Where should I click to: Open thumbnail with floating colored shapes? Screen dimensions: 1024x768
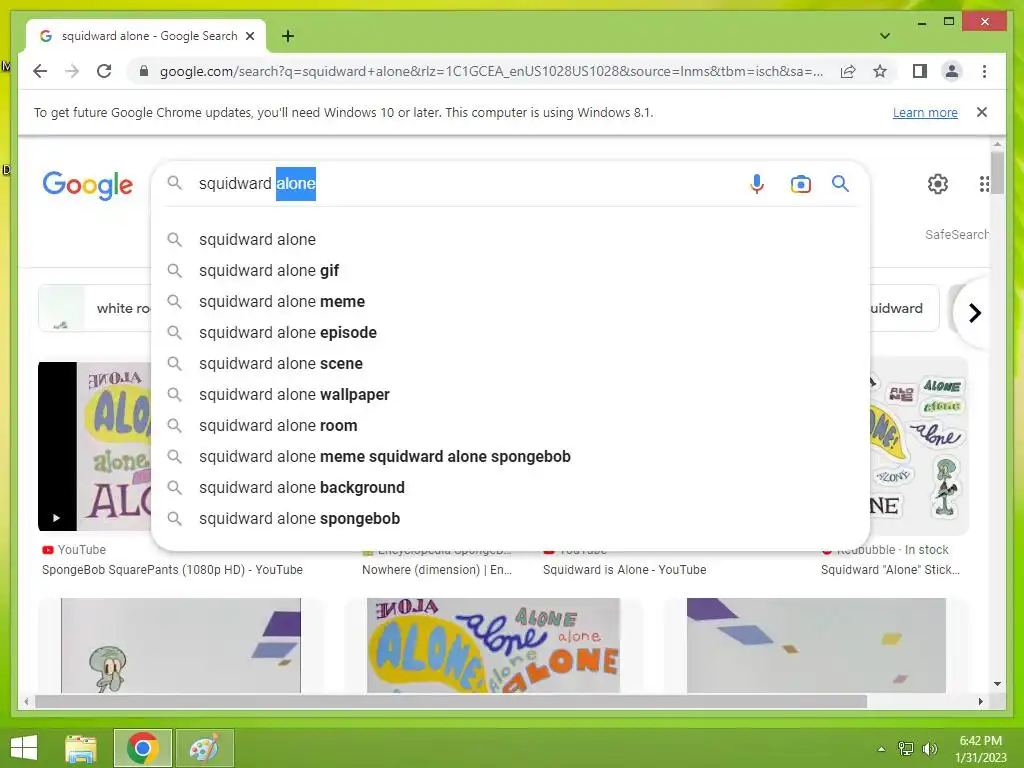tap(816, 645)
